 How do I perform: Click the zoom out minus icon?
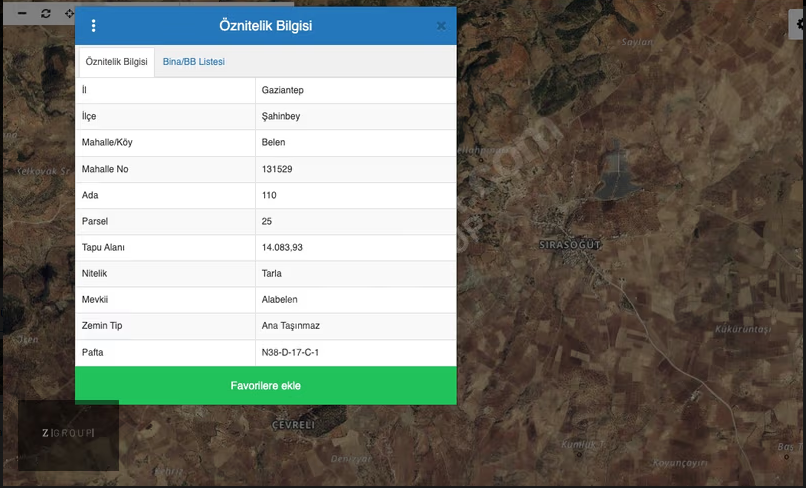(x=21, y=13)
